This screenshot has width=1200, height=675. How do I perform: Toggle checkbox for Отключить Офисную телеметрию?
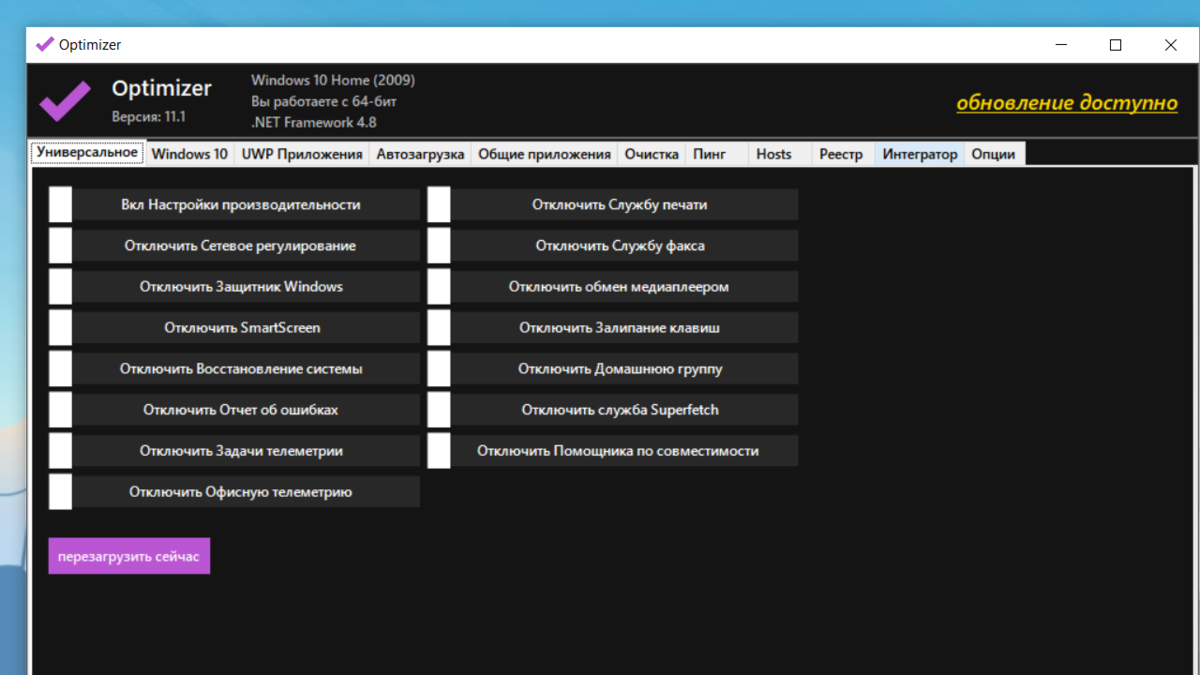(61, 492)
